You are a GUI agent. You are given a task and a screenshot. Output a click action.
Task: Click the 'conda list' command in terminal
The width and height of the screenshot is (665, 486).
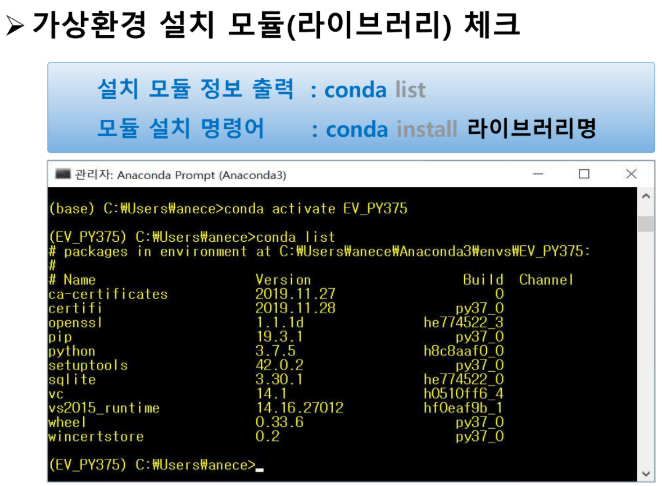(295, 237)
